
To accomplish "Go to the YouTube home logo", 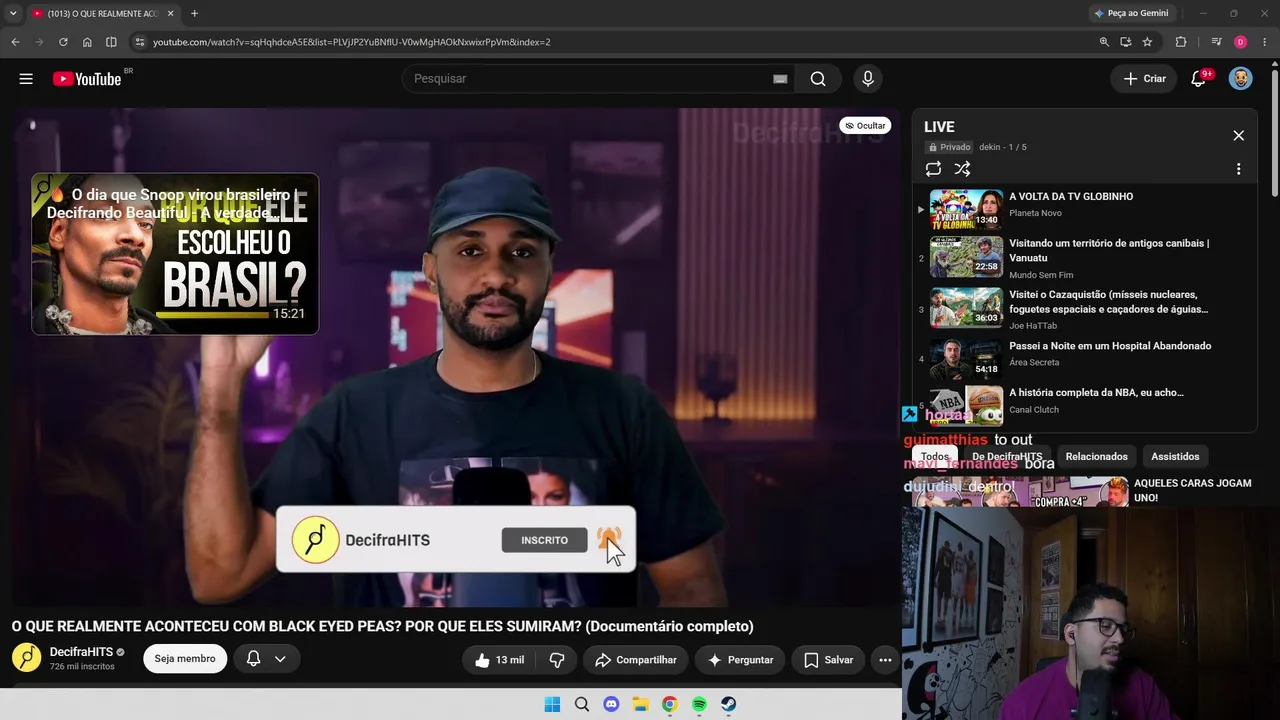I will [x=87, y=79].
